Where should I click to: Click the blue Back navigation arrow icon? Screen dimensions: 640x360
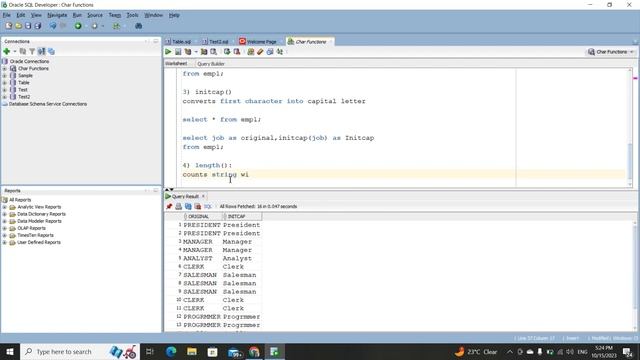click(53, 26)
